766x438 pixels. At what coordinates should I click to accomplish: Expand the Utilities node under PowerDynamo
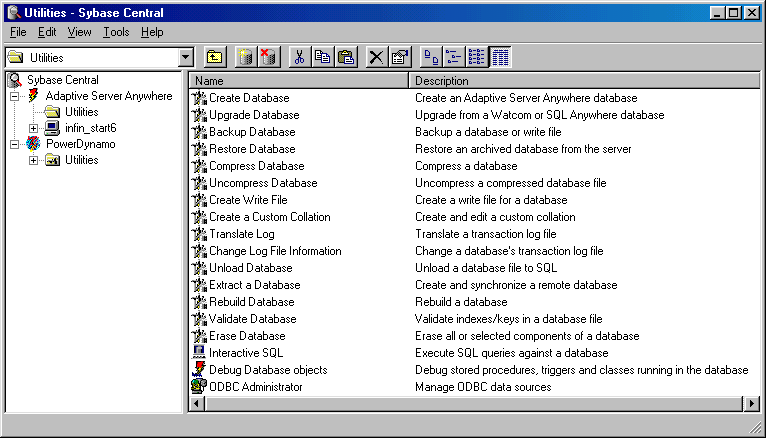[33, 160]
